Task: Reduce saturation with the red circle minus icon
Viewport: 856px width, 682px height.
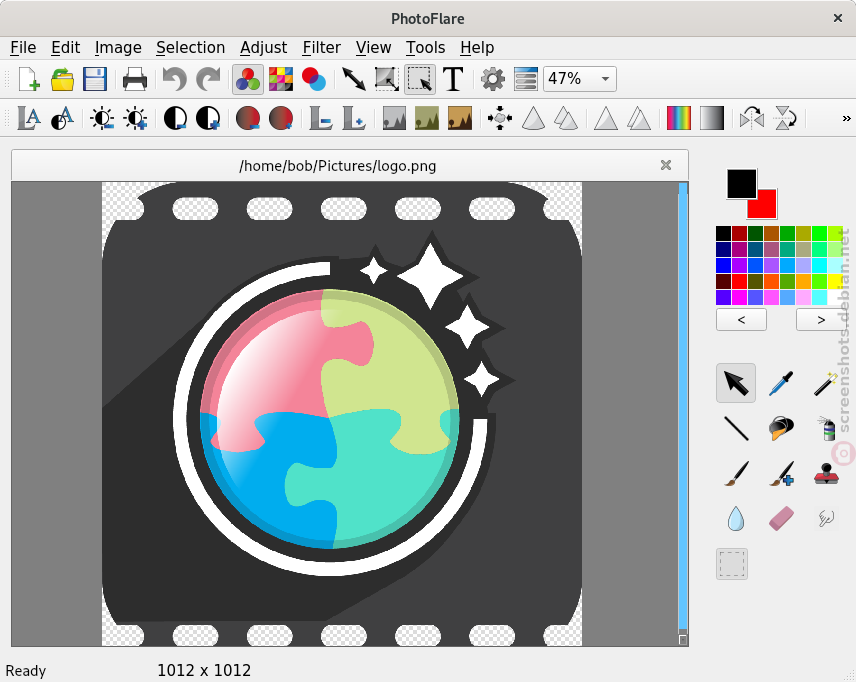Action: [248, 118]
